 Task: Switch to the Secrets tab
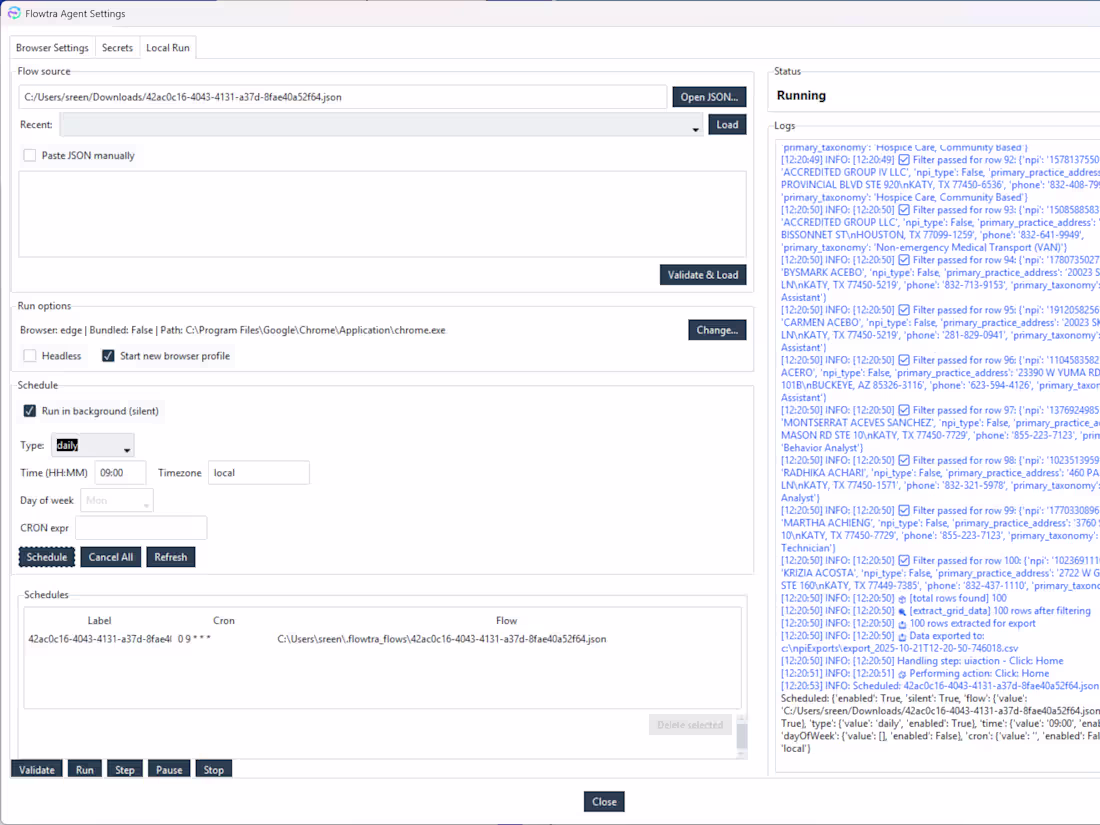click(117, 47)
